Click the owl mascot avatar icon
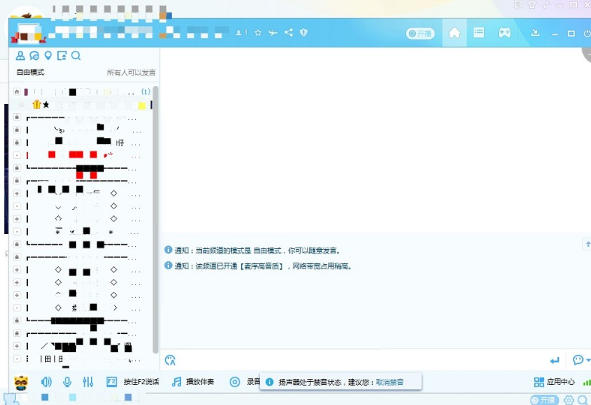 tap(21, 383)
